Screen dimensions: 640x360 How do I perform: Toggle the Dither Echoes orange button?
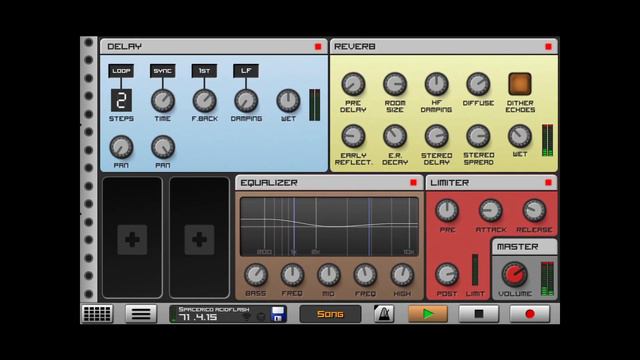(x=520, y=84)
